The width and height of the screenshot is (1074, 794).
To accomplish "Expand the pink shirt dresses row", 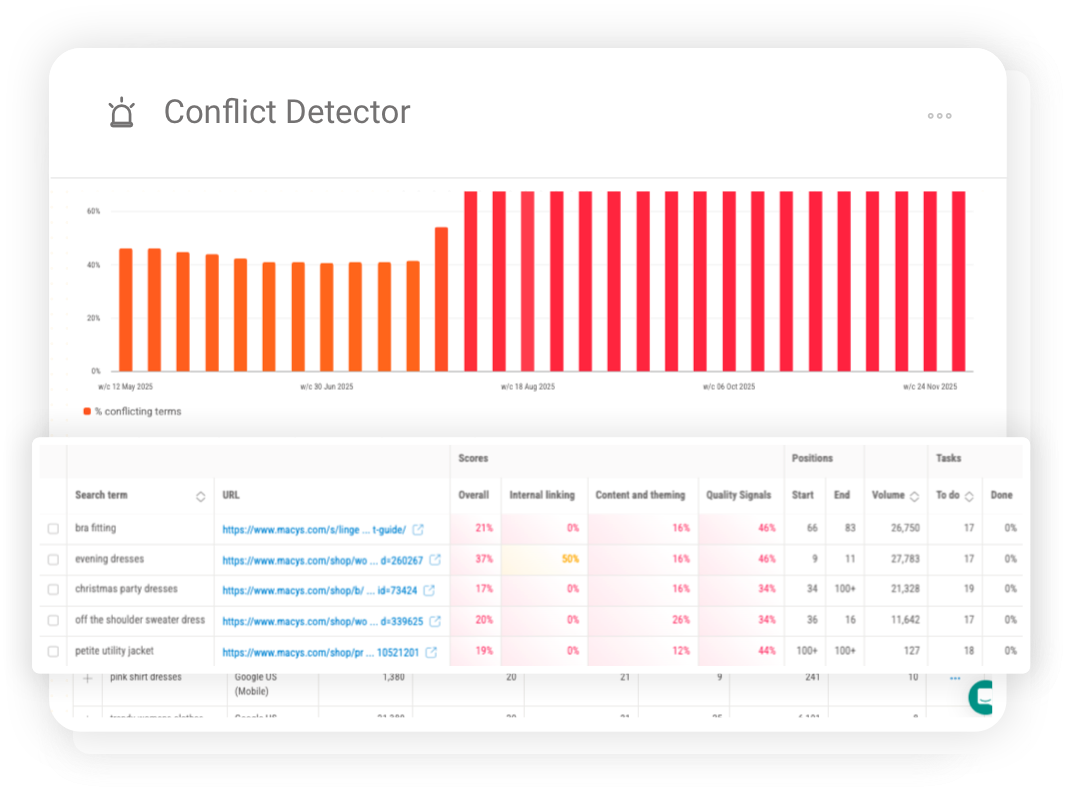I will (x=87, y=677).
